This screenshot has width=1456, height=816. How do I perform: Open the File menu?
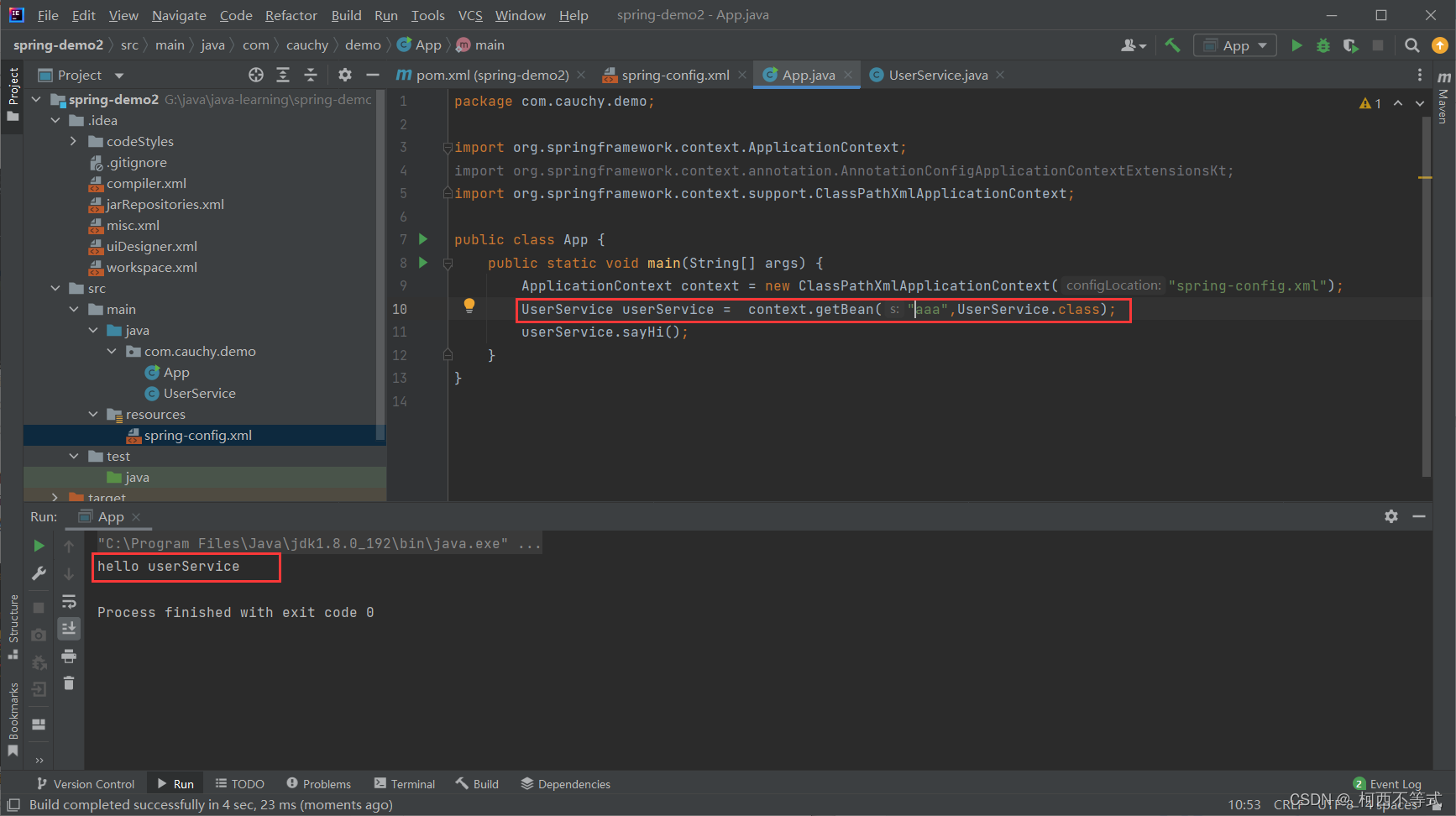(x=48, y=15)
